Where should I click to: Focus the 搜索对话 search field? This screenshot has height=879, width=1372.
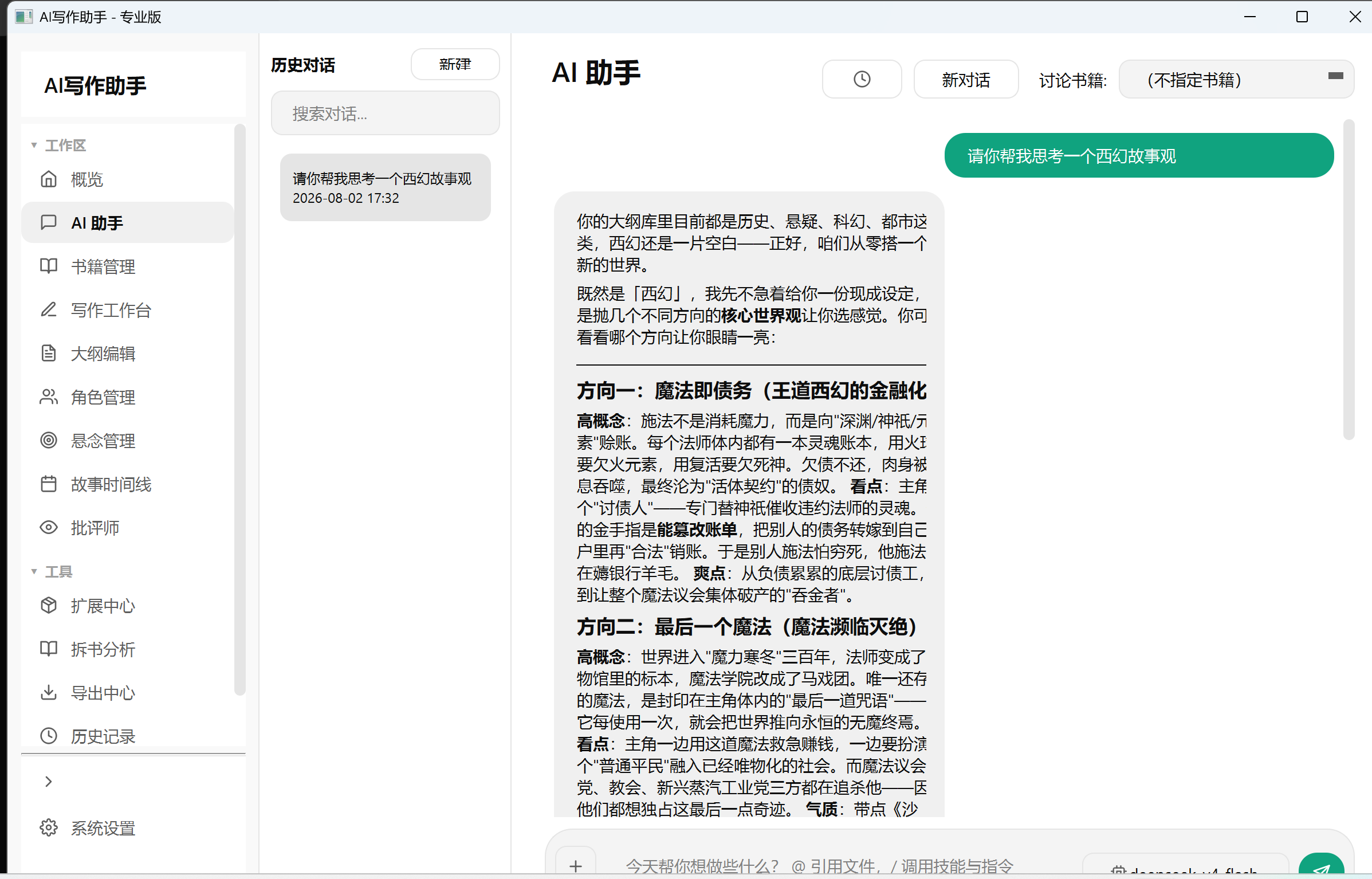pyautogui.click(x=385, y=113)
